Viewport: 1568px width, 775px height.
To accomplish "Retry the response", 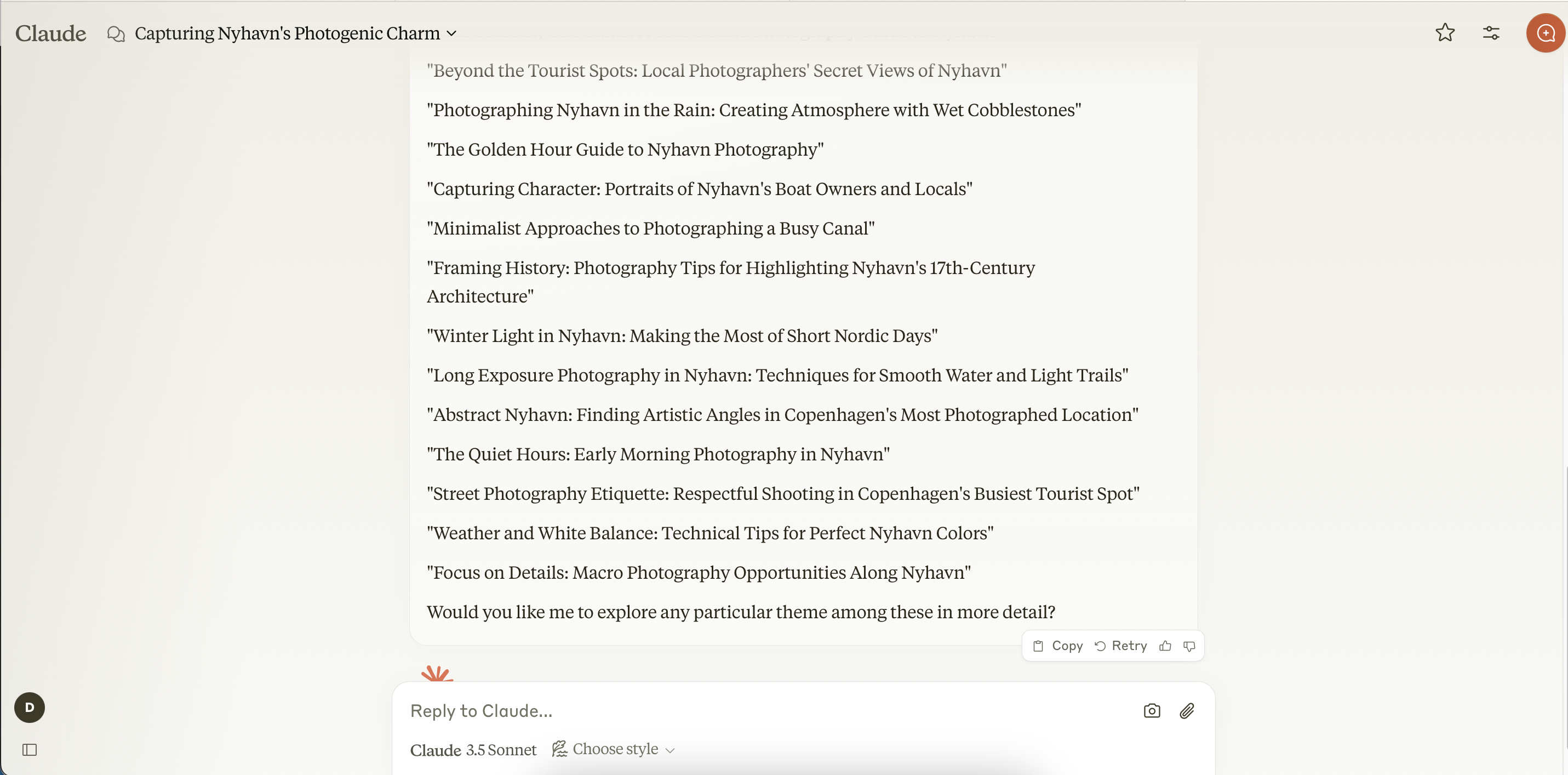I will [1120, 646].
